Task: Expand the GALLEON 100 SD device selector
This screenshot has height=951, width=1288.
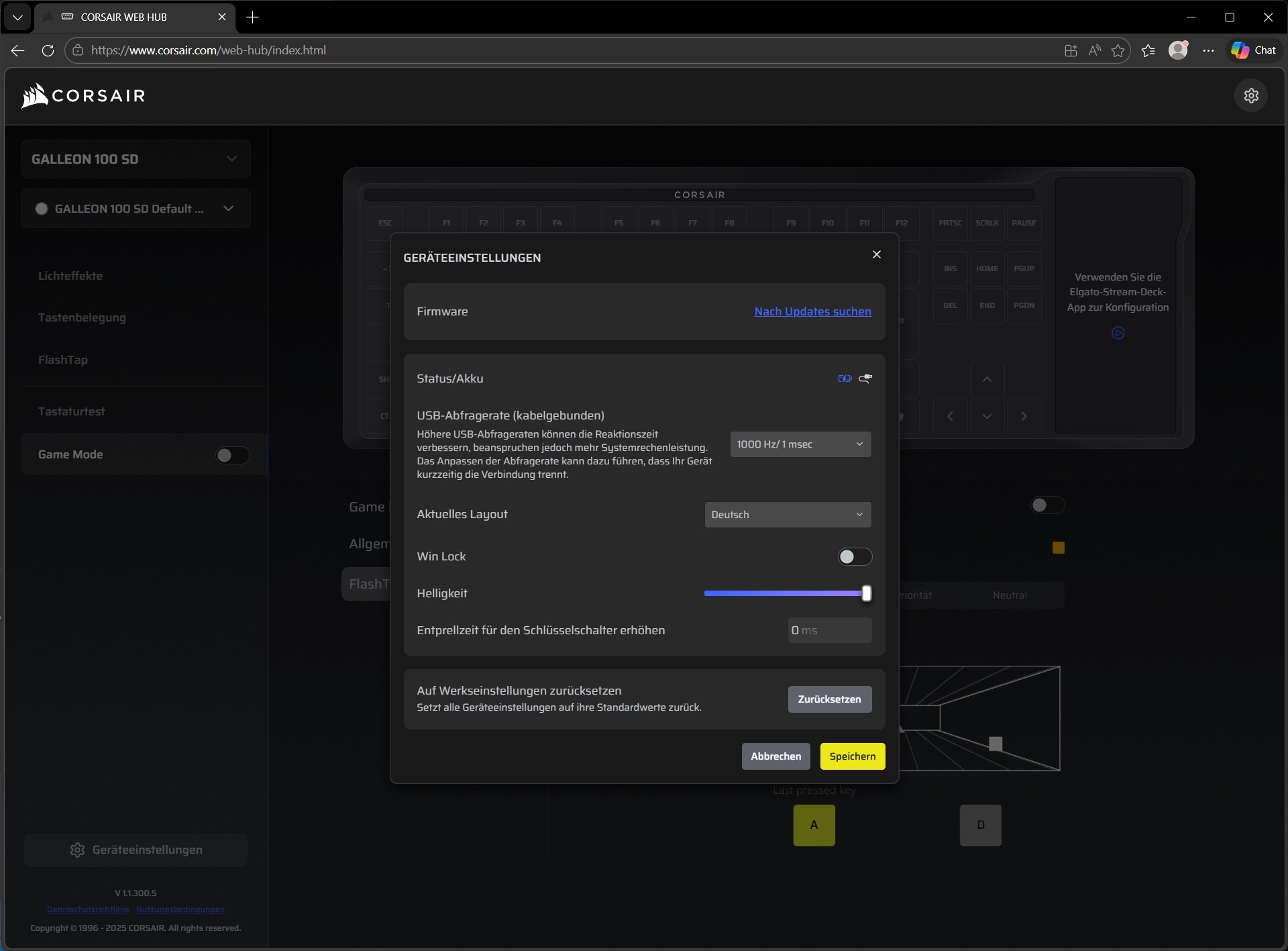Action: click(136, 159)
